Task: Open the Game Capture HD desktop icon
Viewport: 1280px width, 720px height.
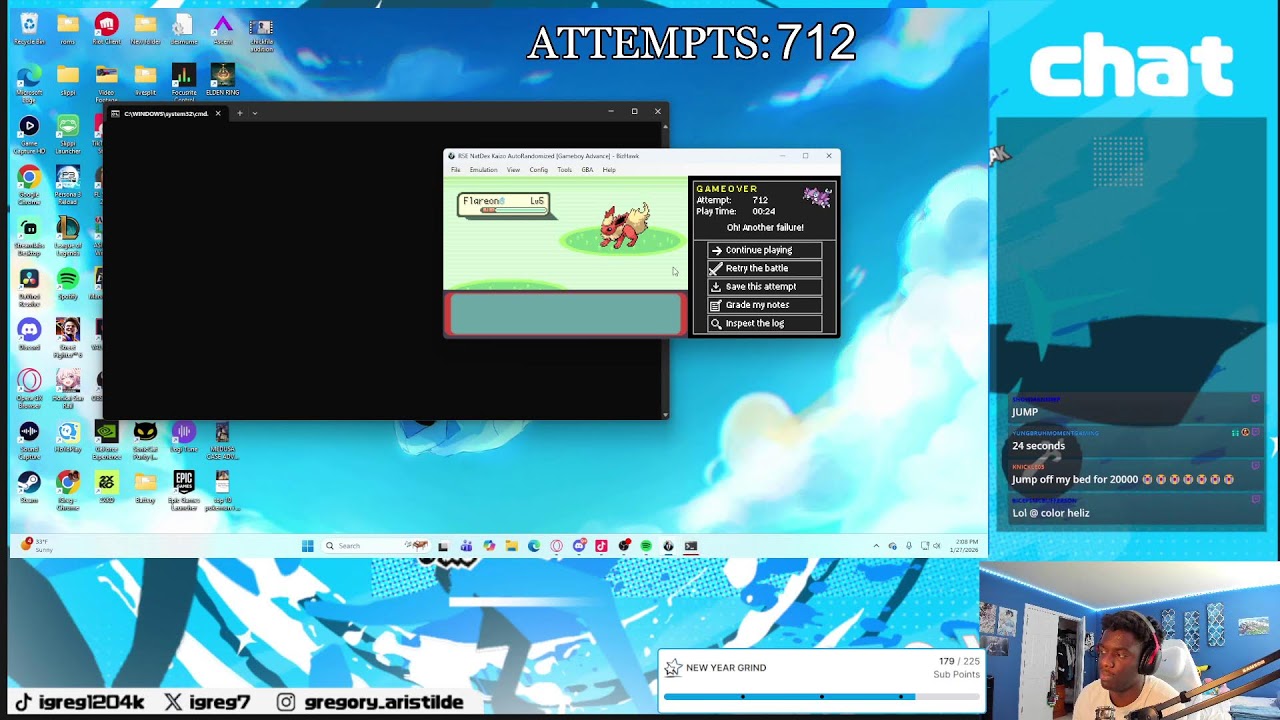Action: point(29,134)
